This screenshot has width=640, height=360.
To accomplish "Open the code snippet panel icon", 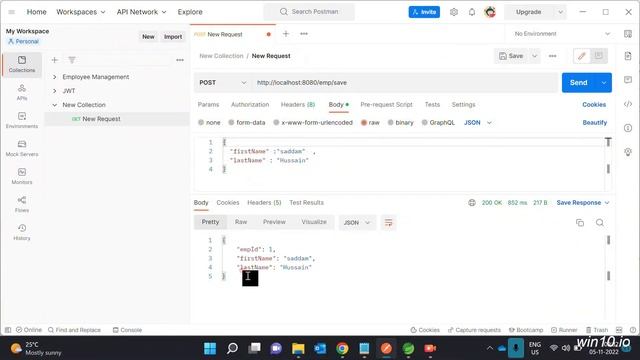I will click(628, 104).
